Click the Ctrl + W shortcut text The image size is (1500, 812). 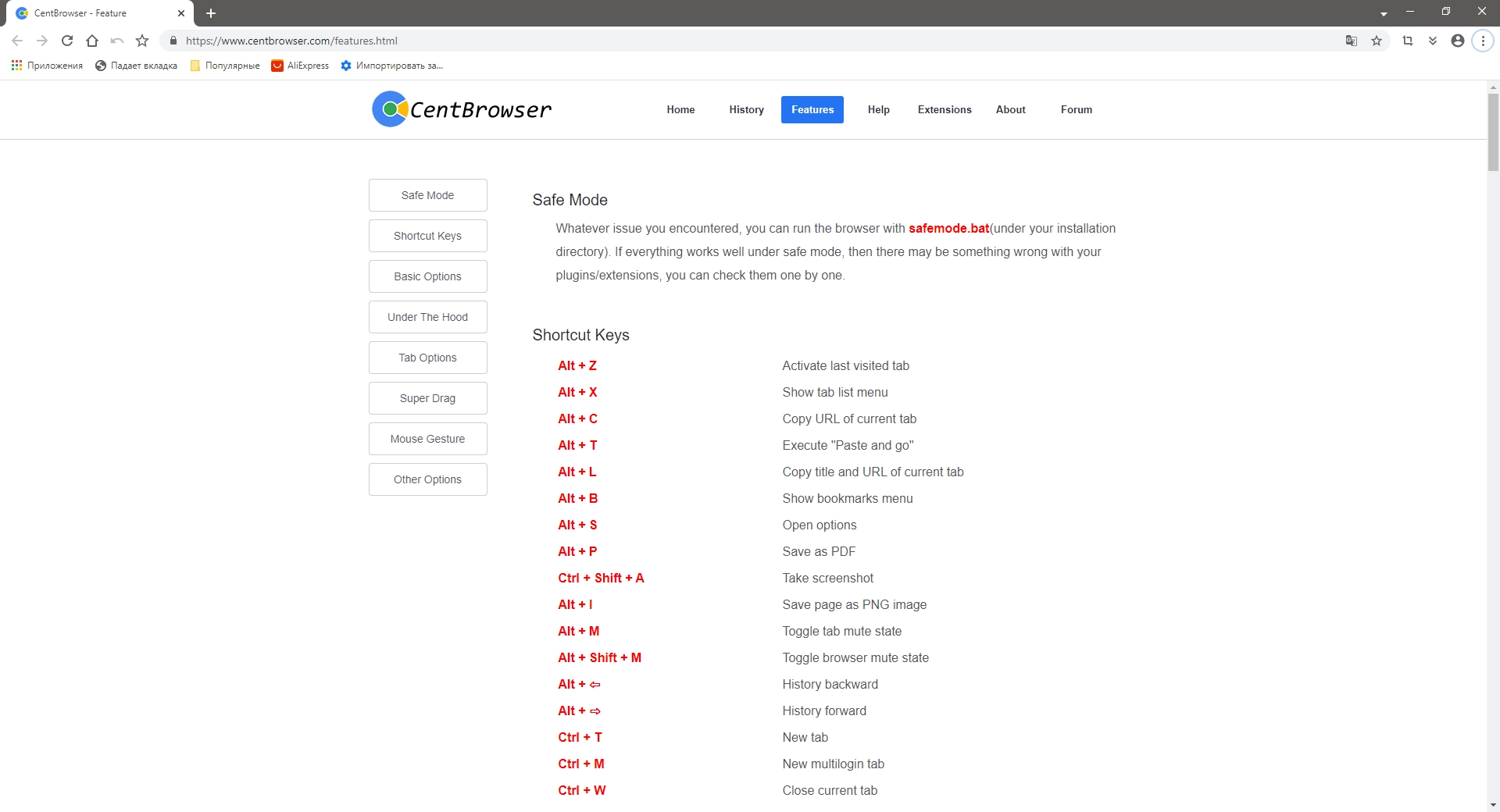point(581,790)
